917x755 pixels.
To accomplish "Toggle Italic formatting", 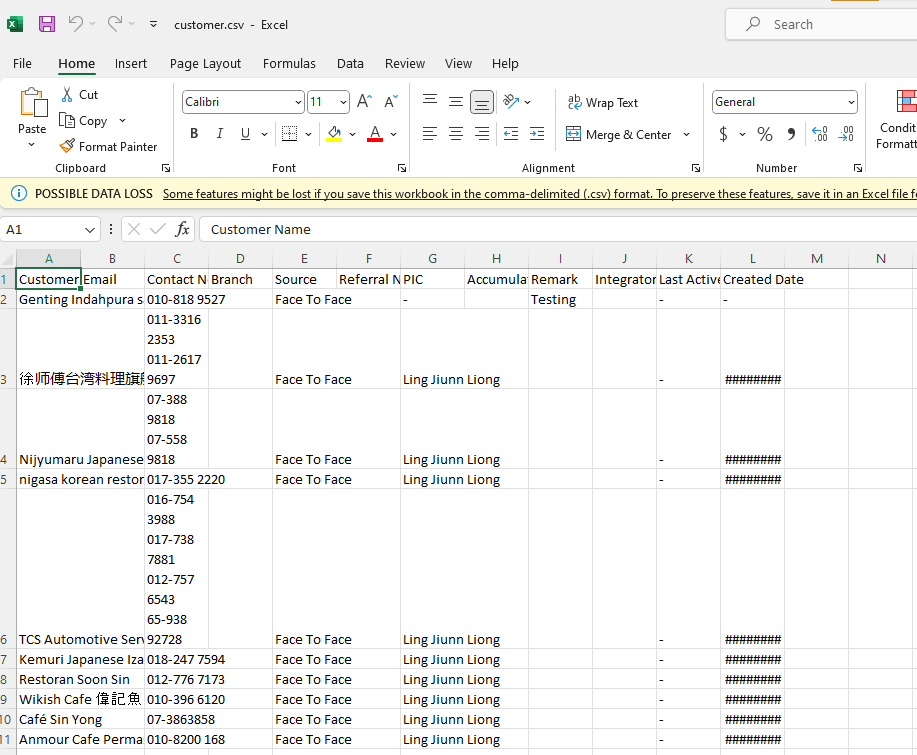I will (220, 134).
